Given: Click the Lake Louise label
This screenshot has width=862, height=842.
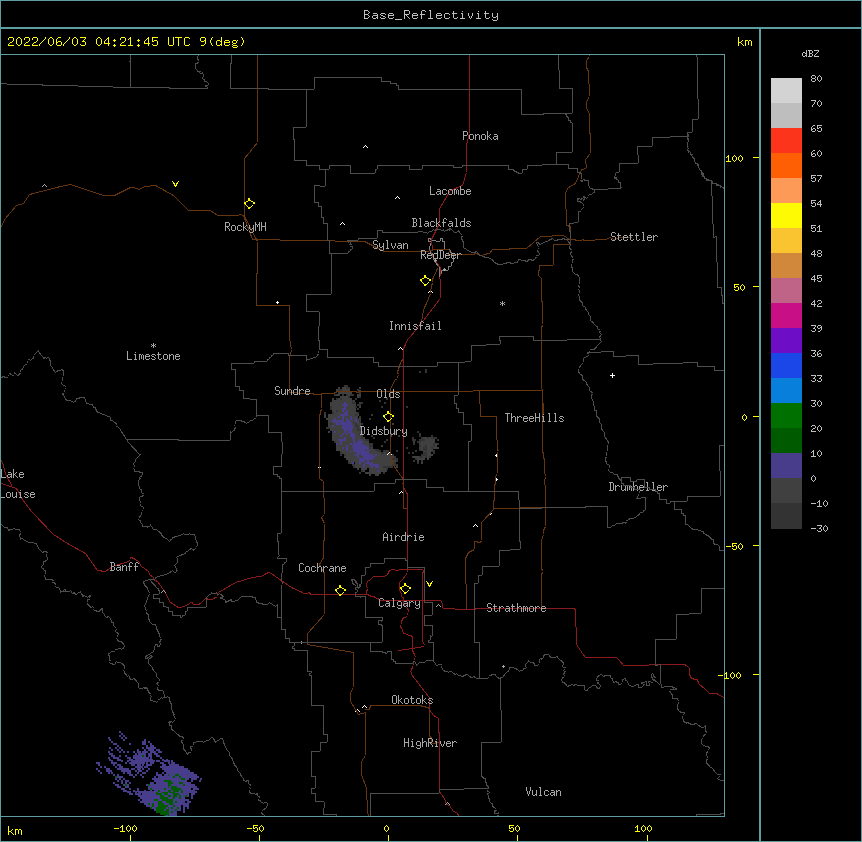Looking at the screenshot, I should (18, 484).
